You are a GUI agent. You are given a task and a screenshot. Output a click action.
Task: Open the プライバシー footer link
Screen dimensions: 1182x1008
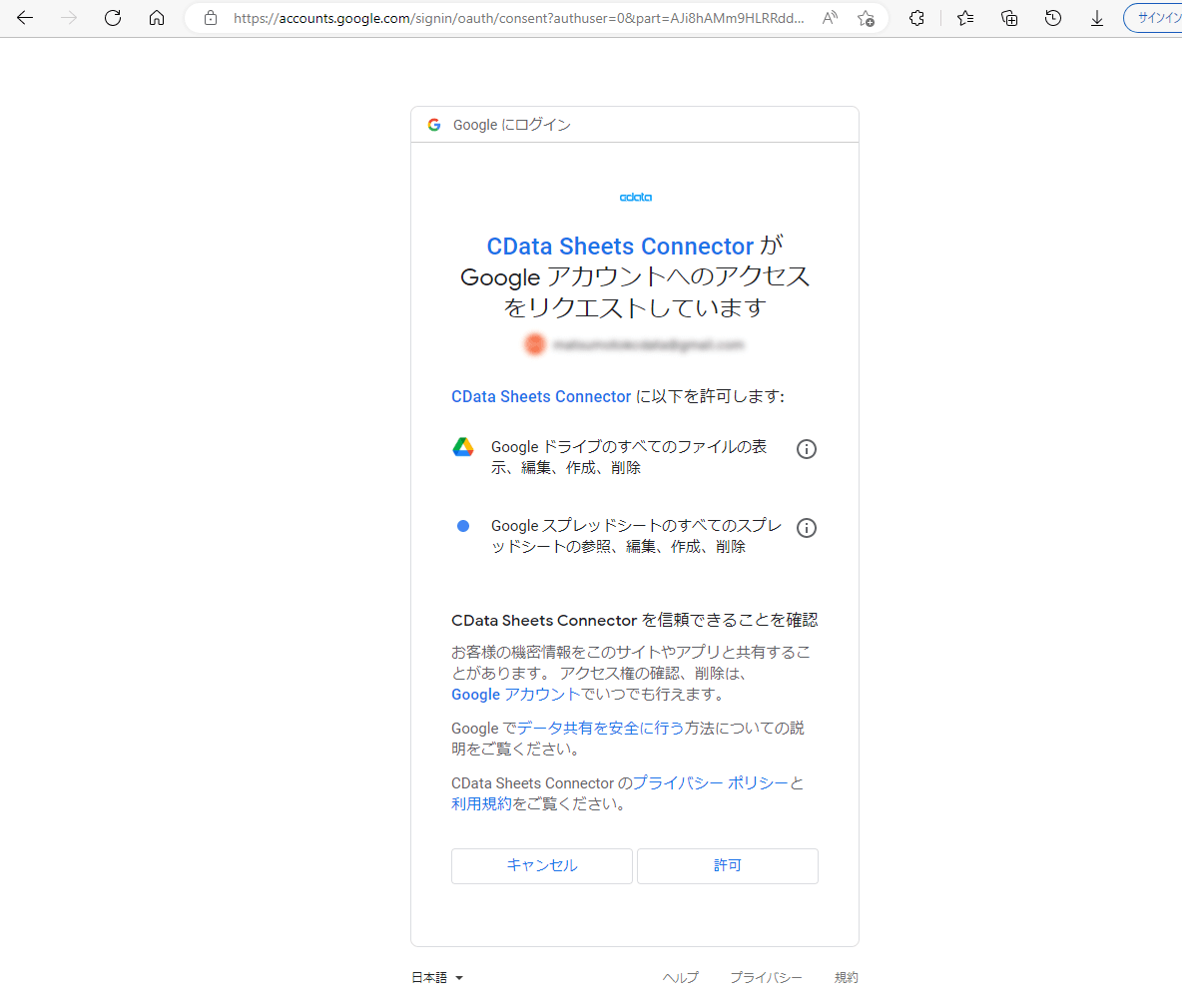click(x=766, y=977)
